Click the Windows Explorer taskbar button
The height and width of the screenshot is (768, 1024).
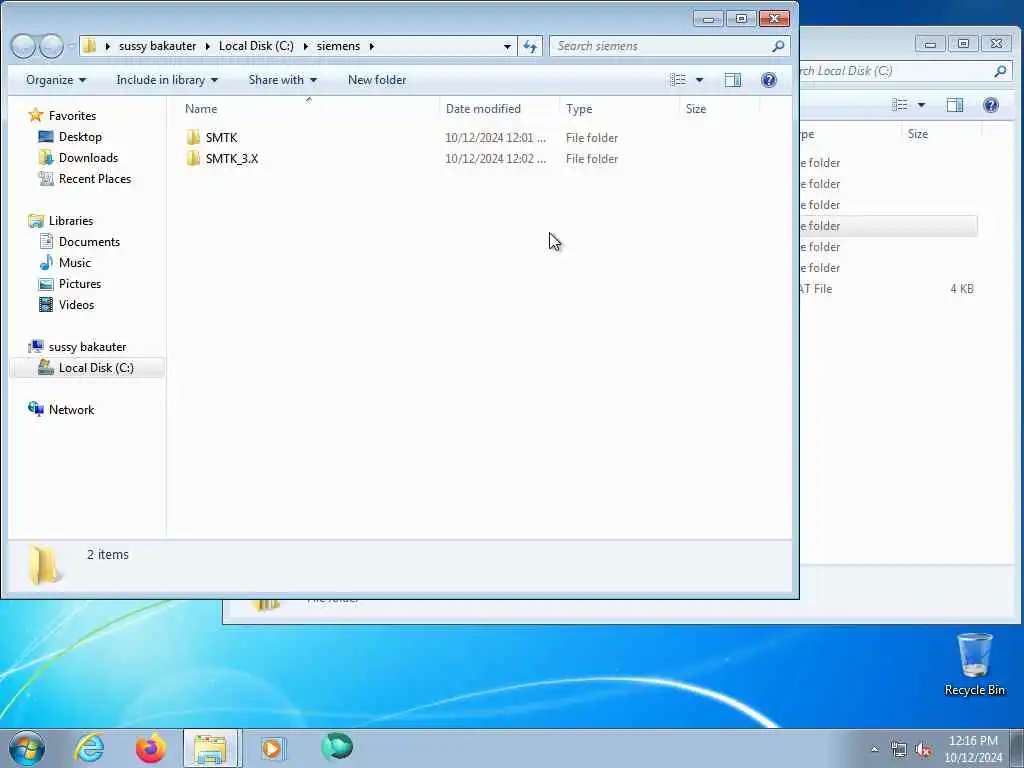211,748
